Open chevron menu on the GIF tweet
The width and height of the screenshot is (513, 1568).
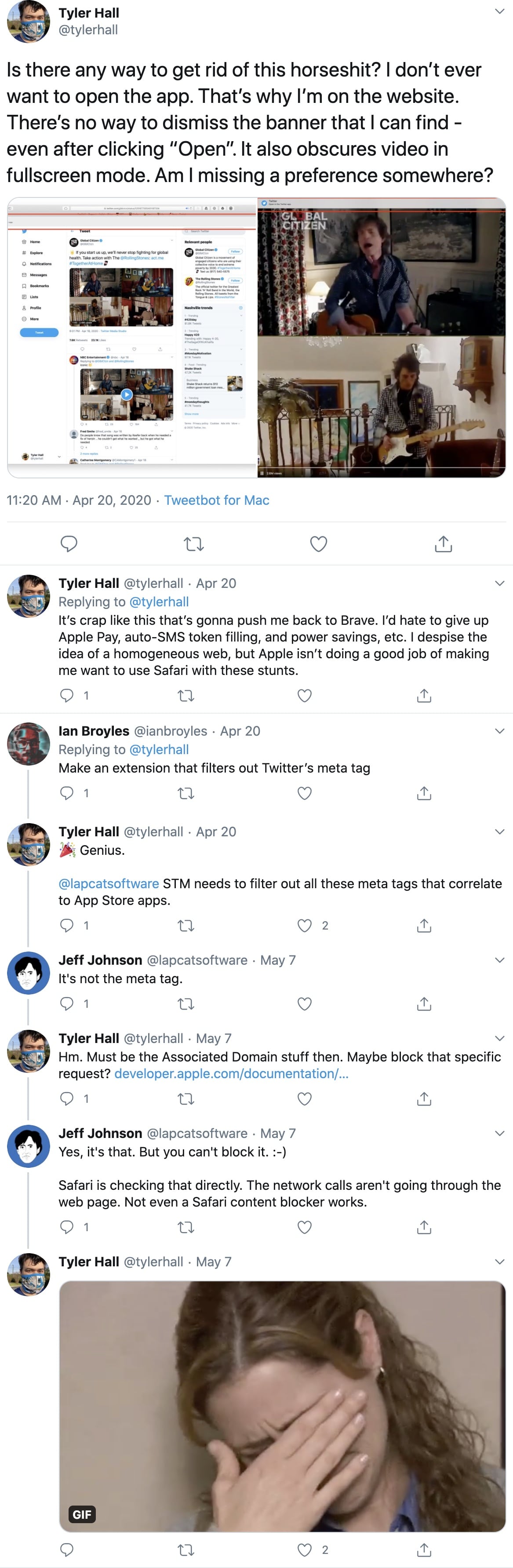(x=500, y=1262)
